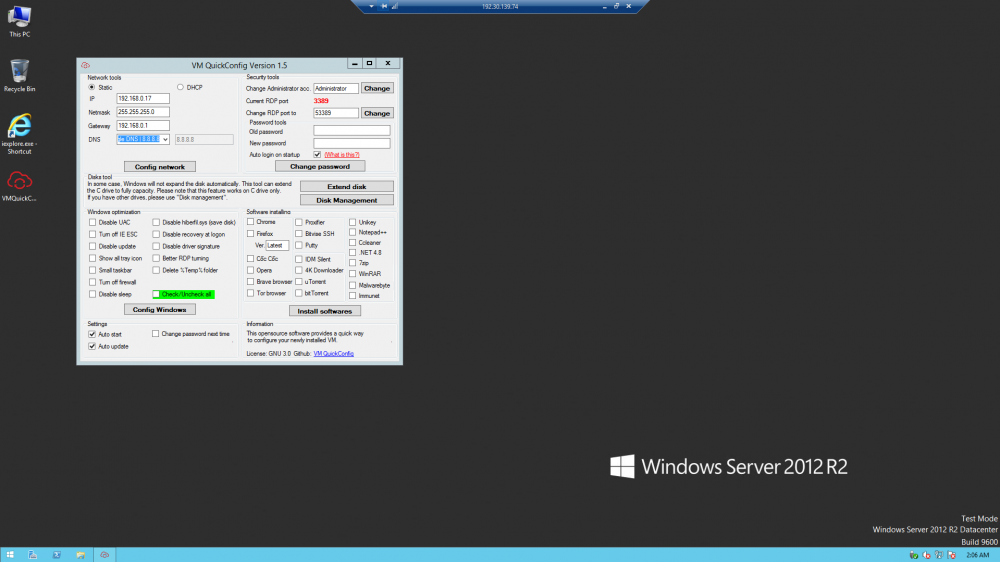Image resolution: width=1000 pixels, height=562 pixels.
Task: Click the pin icon on the remote connection bar
Action: pos(384,6)
